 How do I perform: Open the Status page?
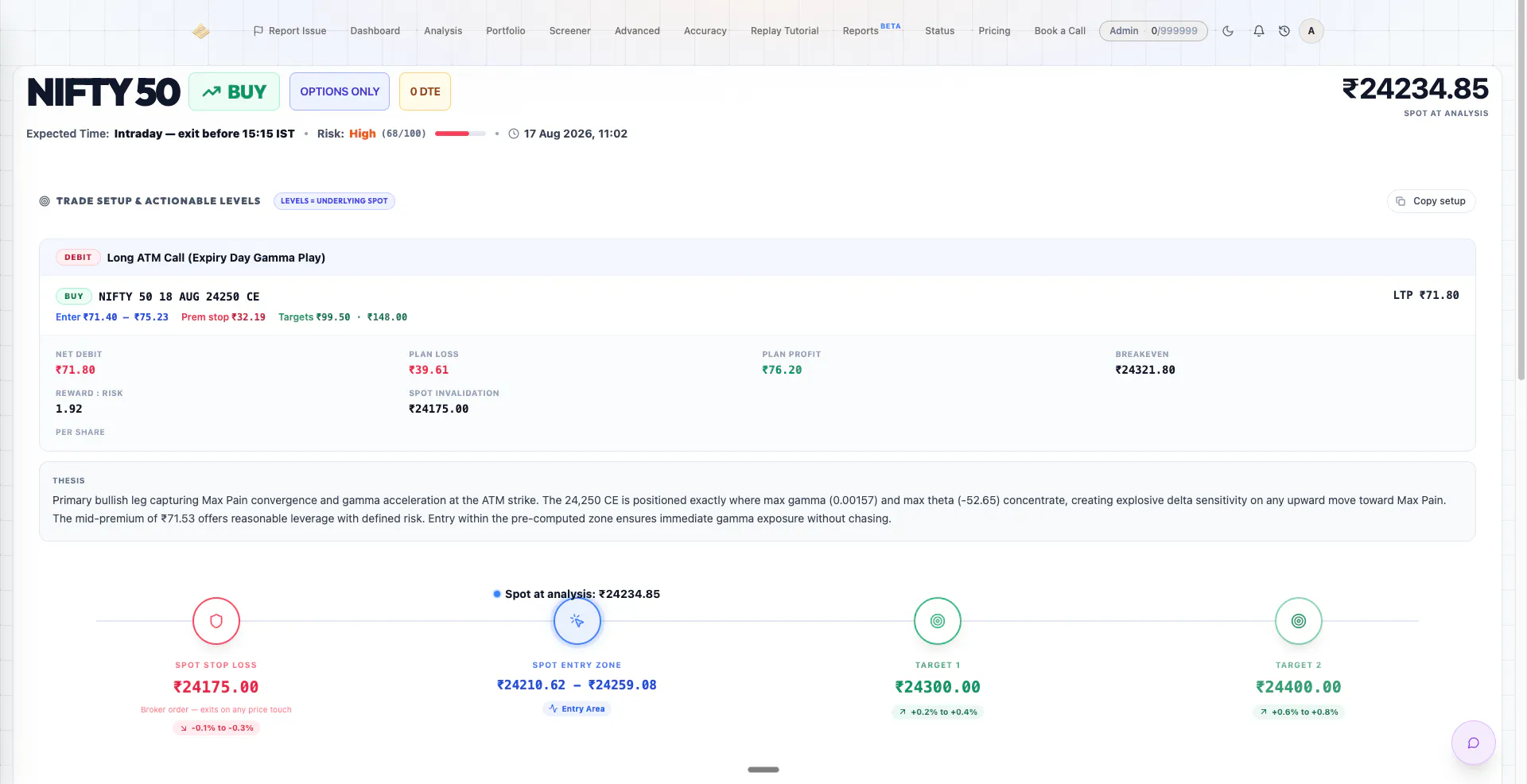coord(939,31)
